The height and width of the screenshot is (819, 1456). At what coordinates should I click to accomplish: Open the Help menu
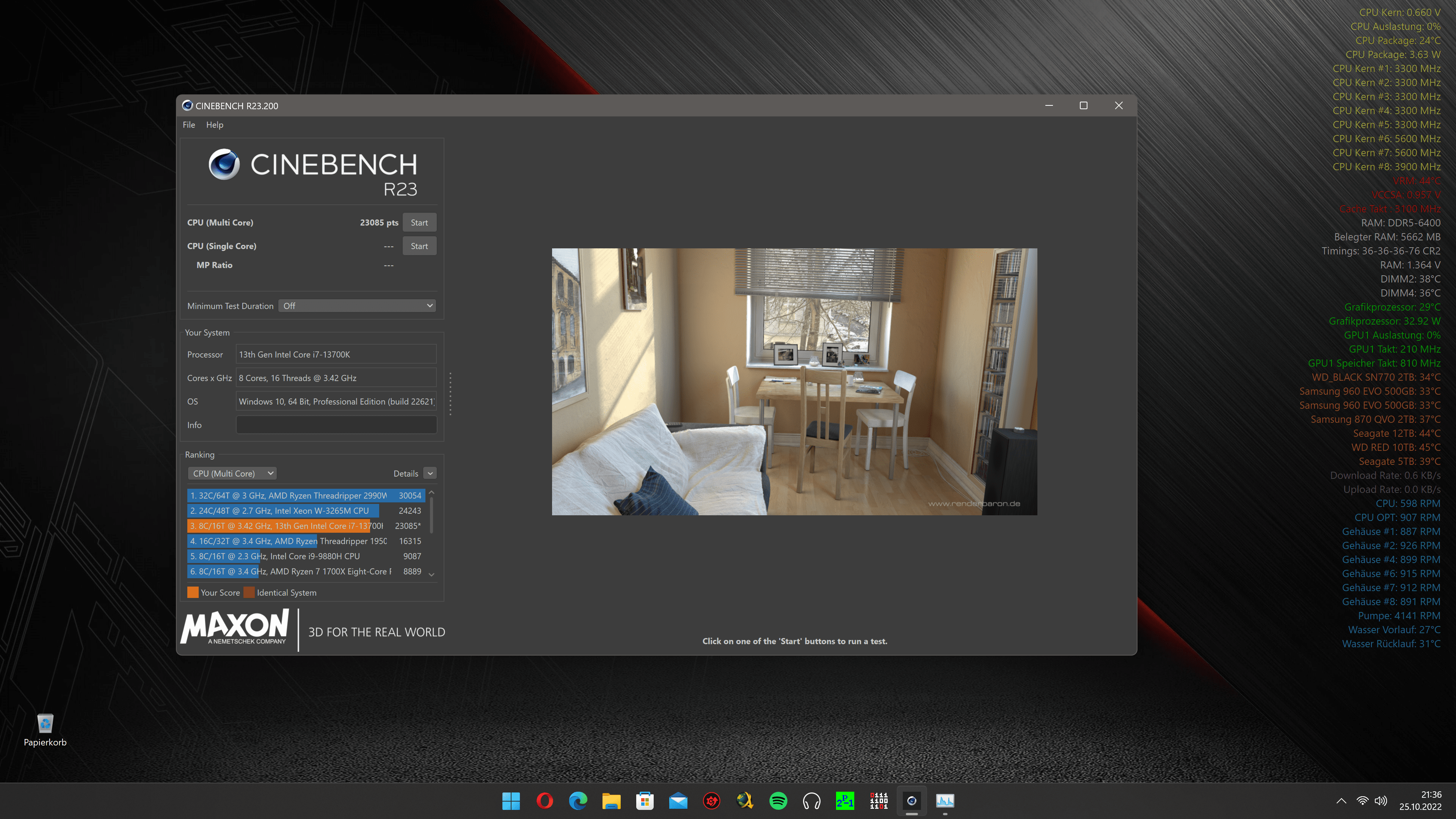[x=214, y=125]
